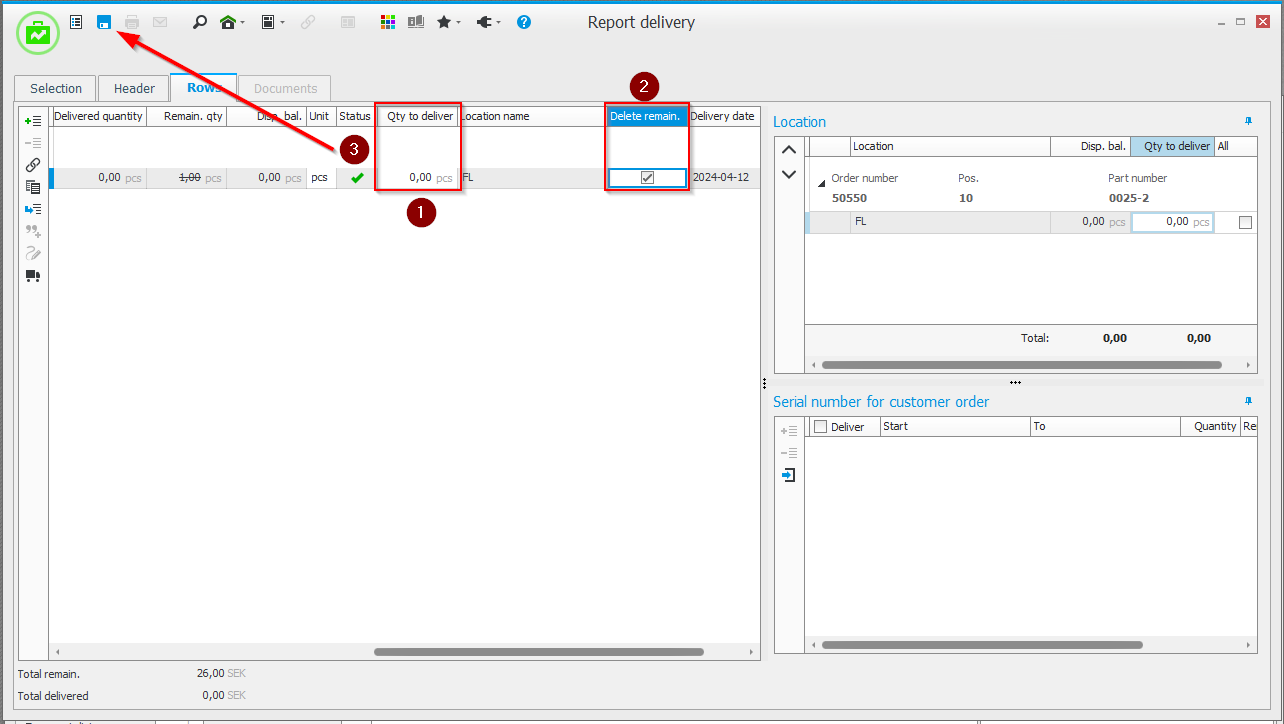Click the magnifying glass search icon

pos(199,22)
